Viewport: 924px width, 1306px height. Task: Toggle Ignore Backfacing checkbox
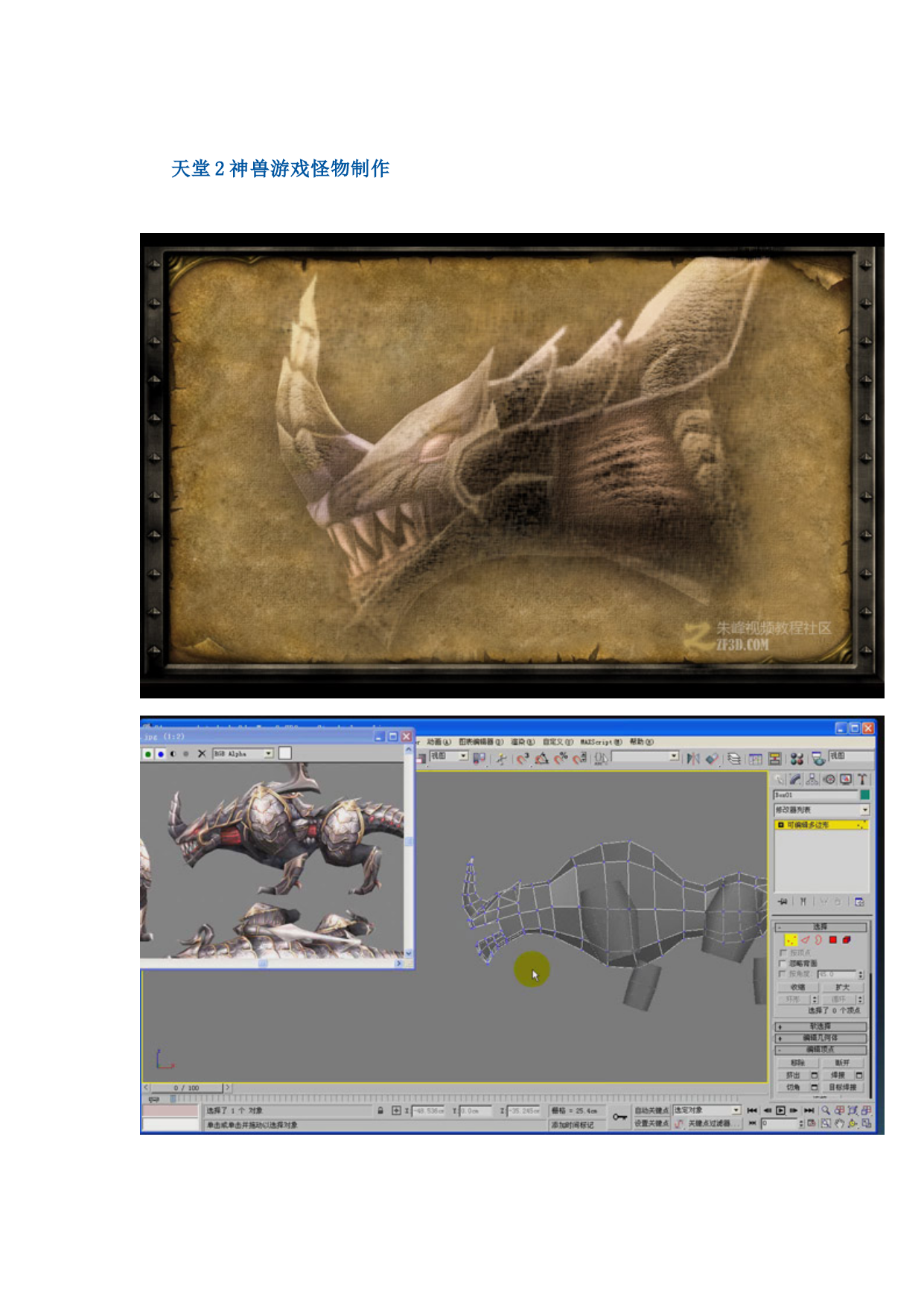coord(783,963)
